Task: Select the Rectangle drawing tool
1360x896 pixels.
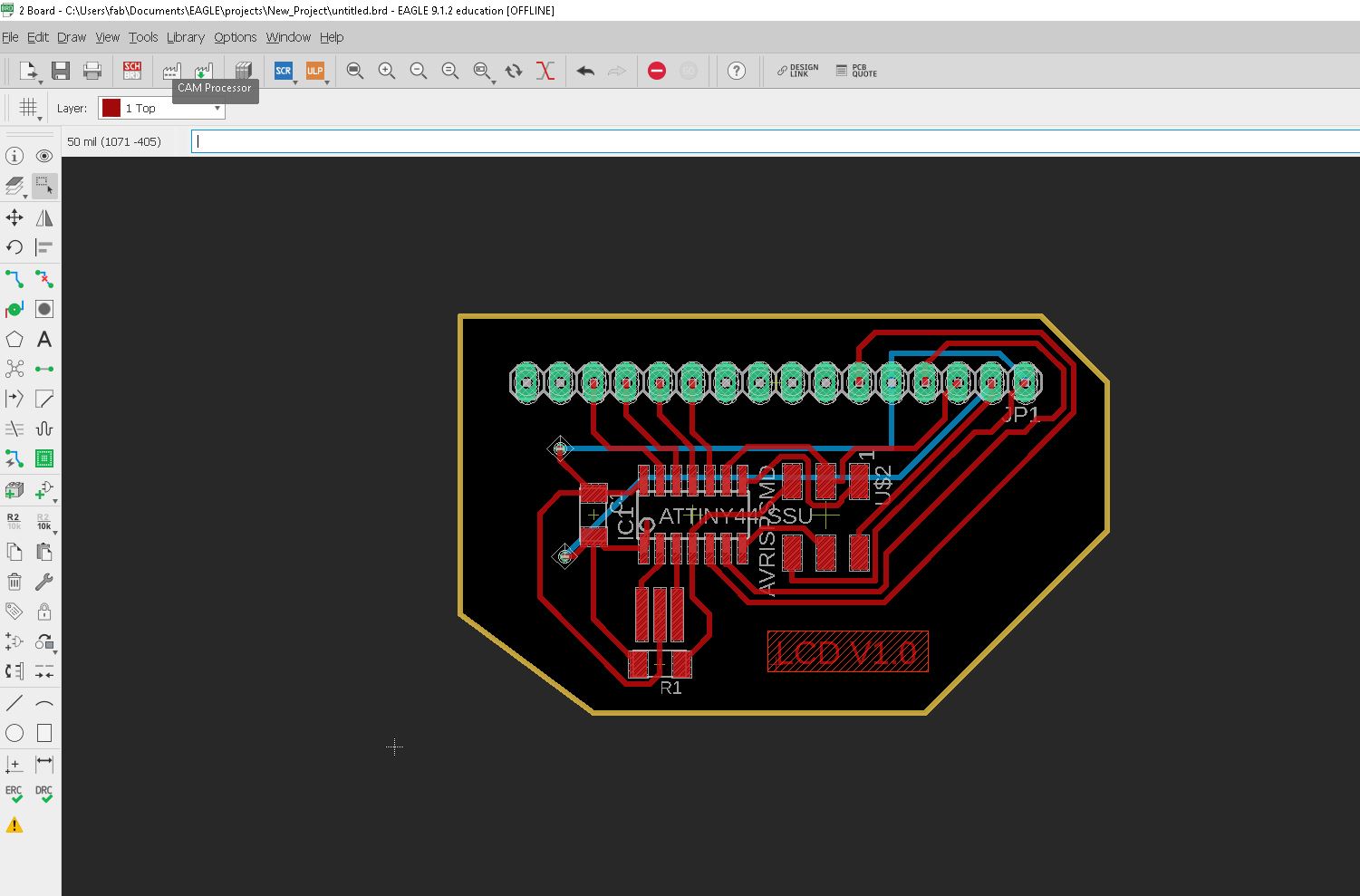Action: click(44, 733)
